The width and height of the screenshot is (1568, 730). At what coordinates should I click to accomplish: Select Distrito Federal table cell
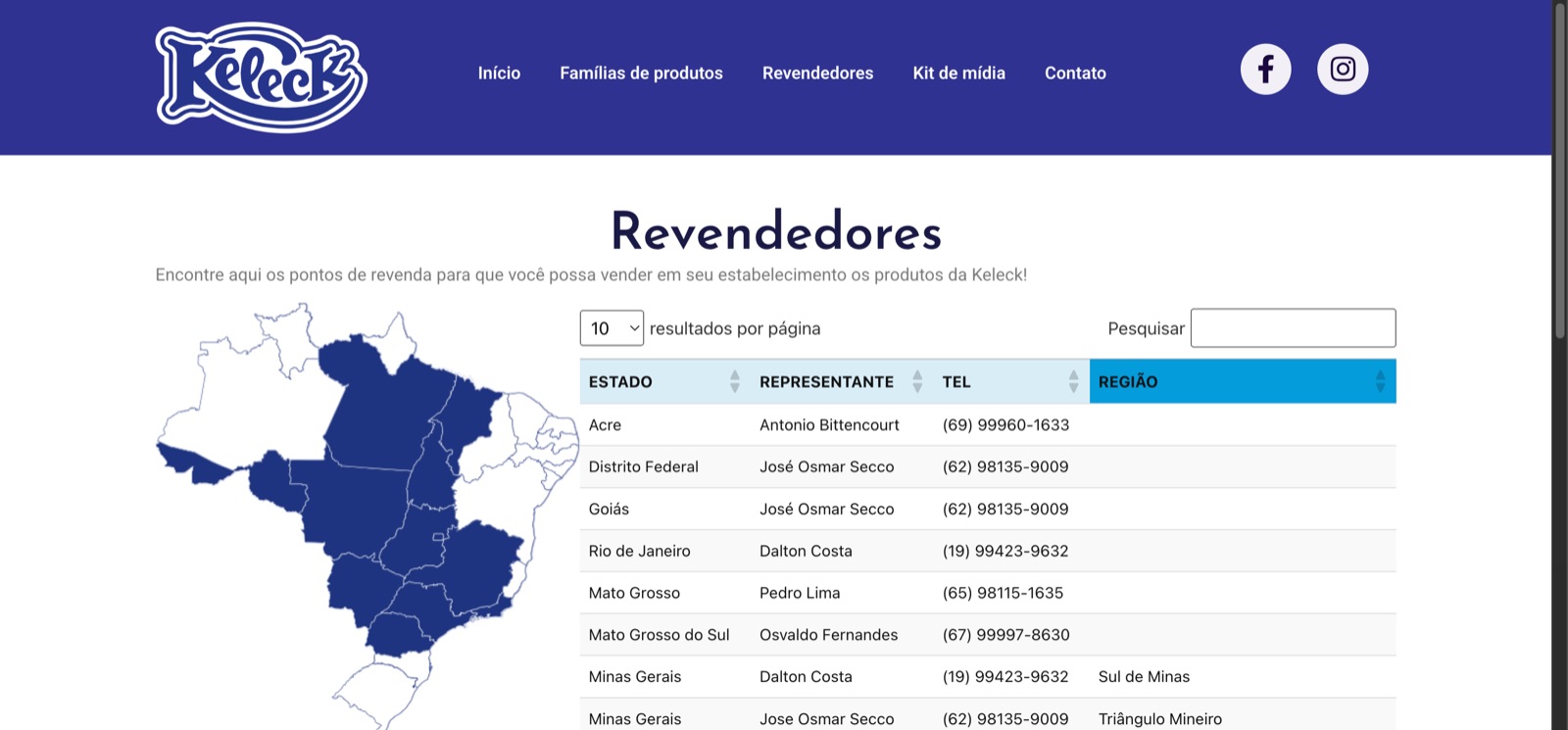(643, 467)
